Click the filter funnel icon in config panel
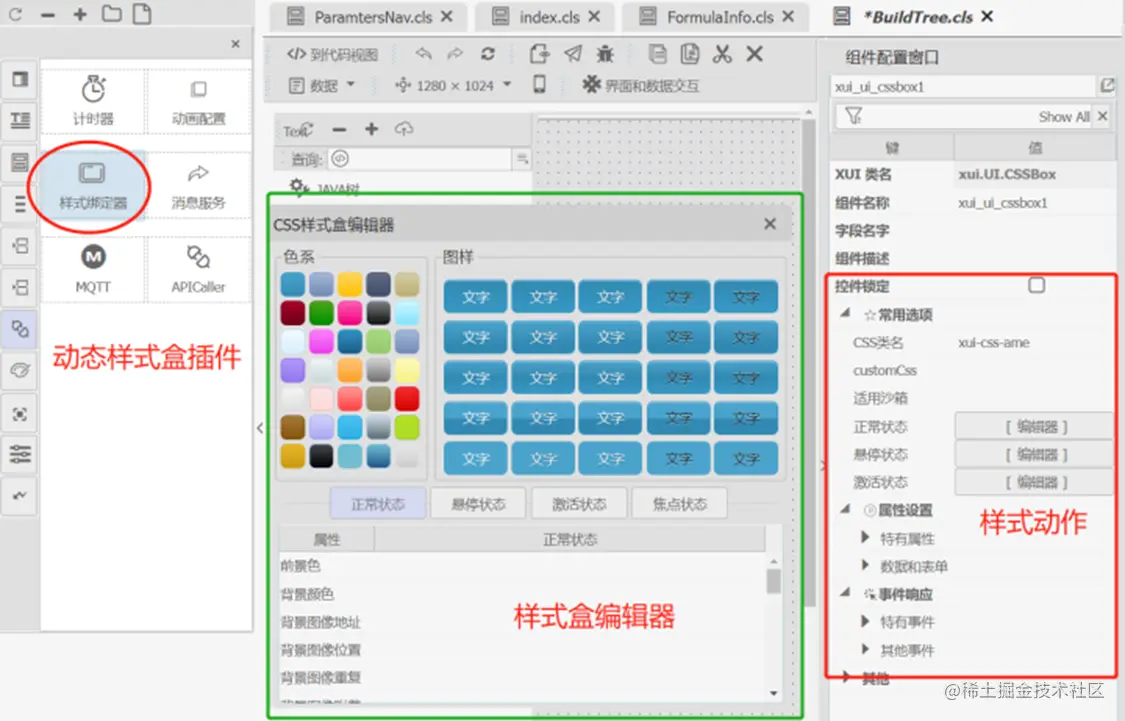1125x721 pixels. pyautogui.click(x=853, y=116)
